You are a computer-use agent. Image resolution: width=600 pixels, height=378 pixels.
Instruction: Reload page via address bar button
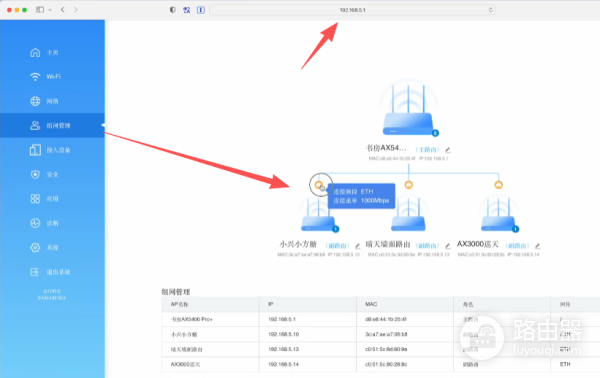tap(491, 10)
